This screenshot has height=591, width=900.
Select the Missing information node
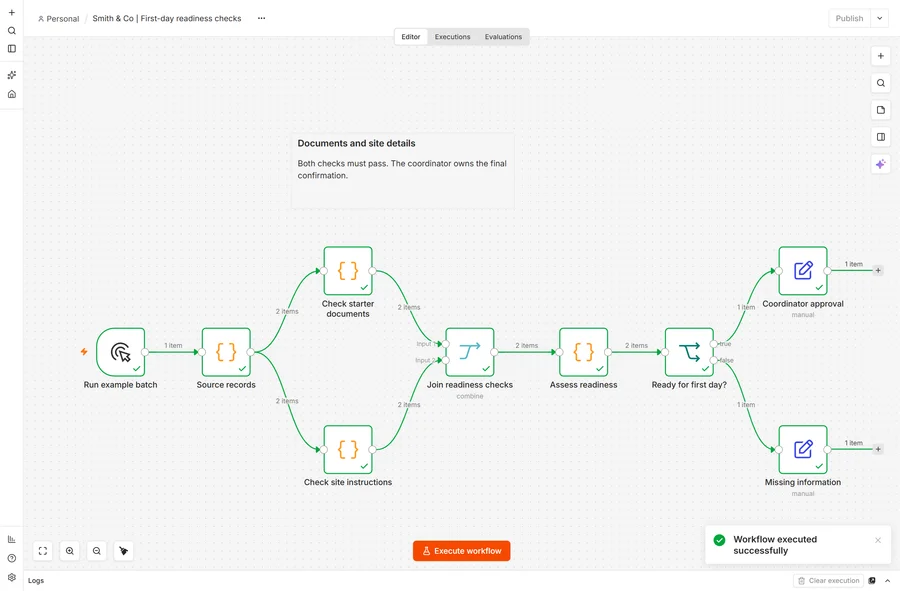[803, 449]
